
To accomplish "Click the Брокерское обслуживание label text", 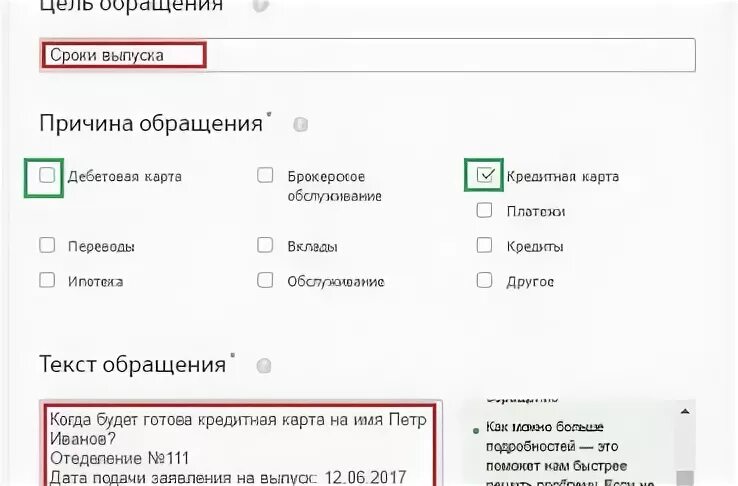I will click(335, 186).
